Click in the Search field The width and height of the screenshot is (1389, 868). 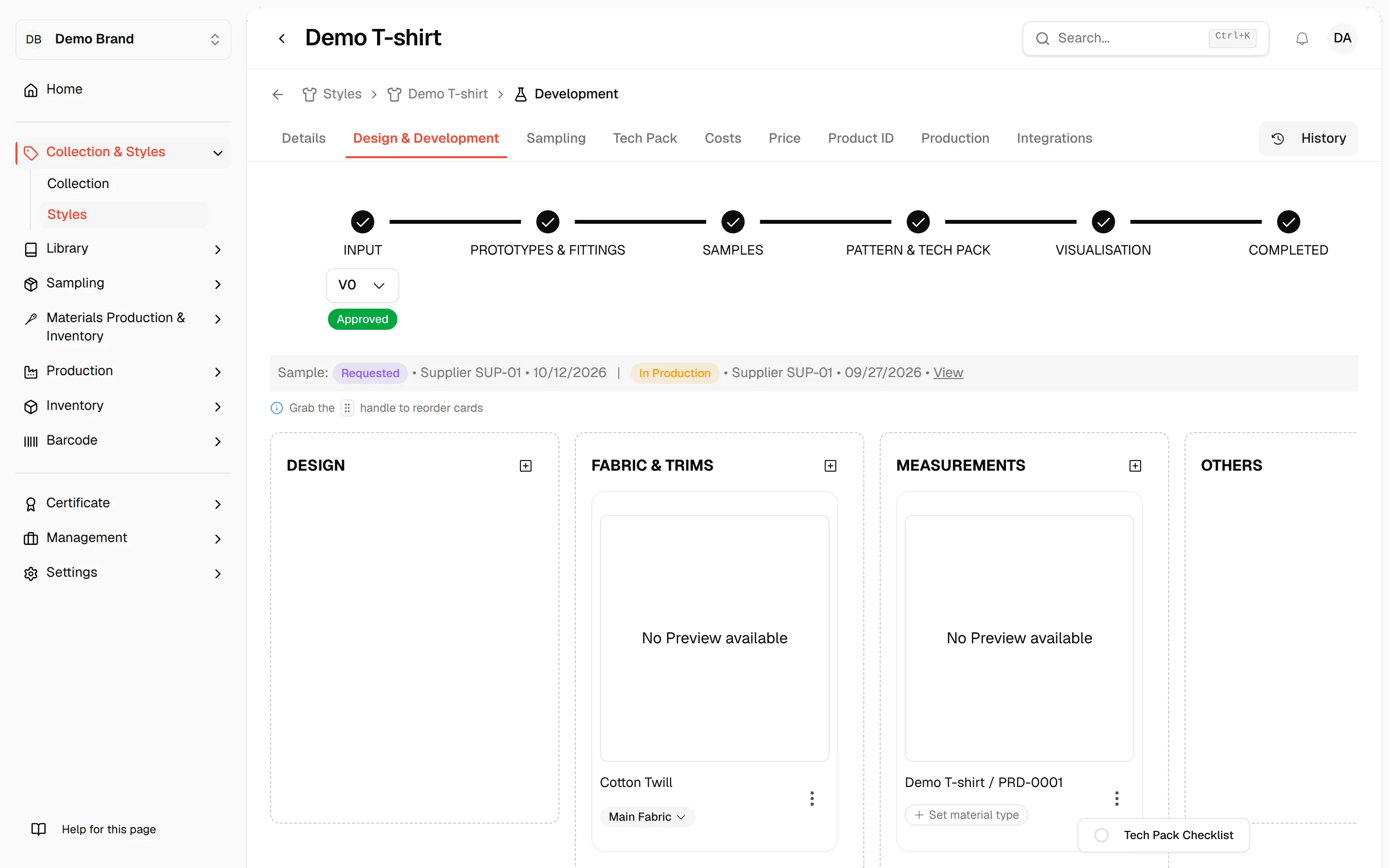[x=1145, y=39]
